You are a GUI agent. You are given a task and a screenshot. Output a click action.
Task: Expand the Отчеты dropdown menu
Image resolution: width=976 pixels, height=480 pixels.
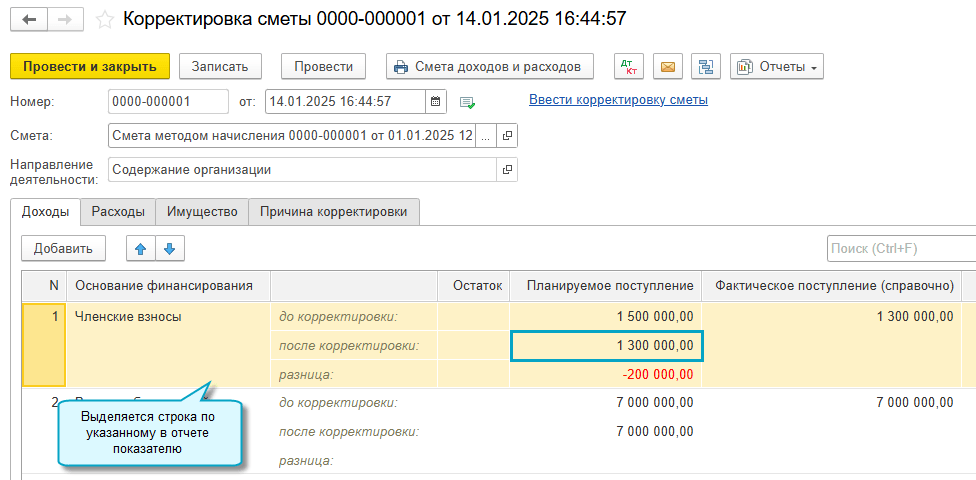click(776, 67)
